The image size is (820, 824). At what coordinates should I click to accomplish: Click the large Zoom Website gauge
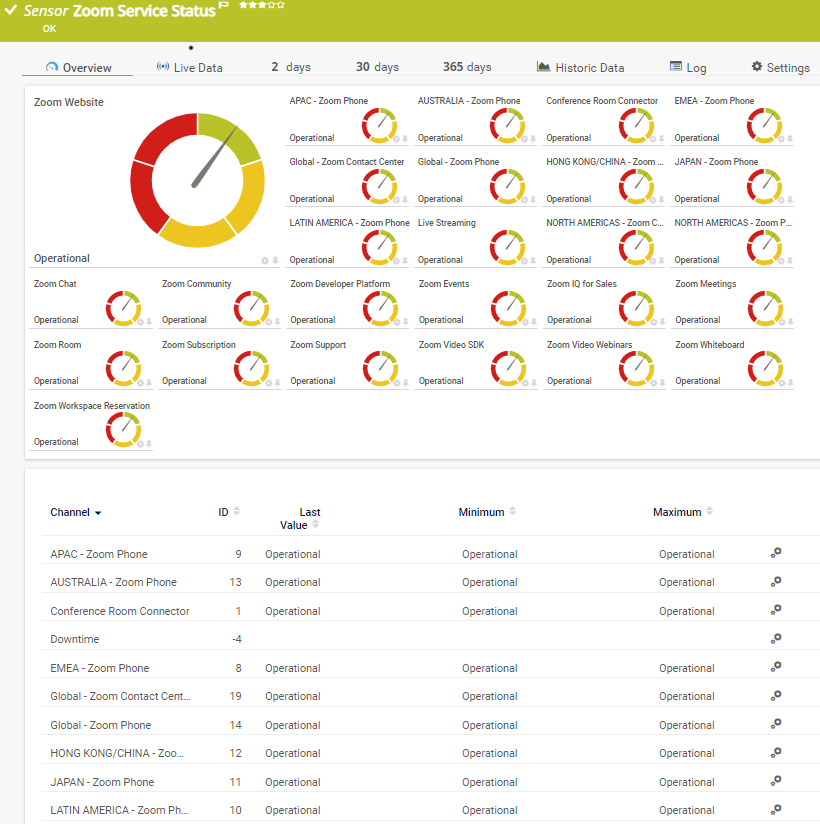198,180
